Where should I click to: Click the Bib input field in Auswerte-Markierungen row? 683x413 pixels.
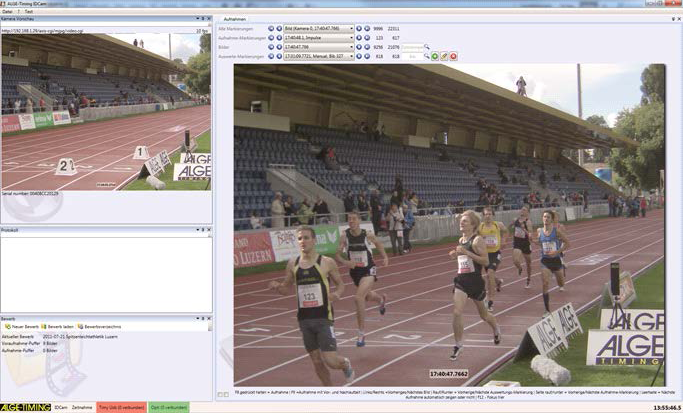412,56
